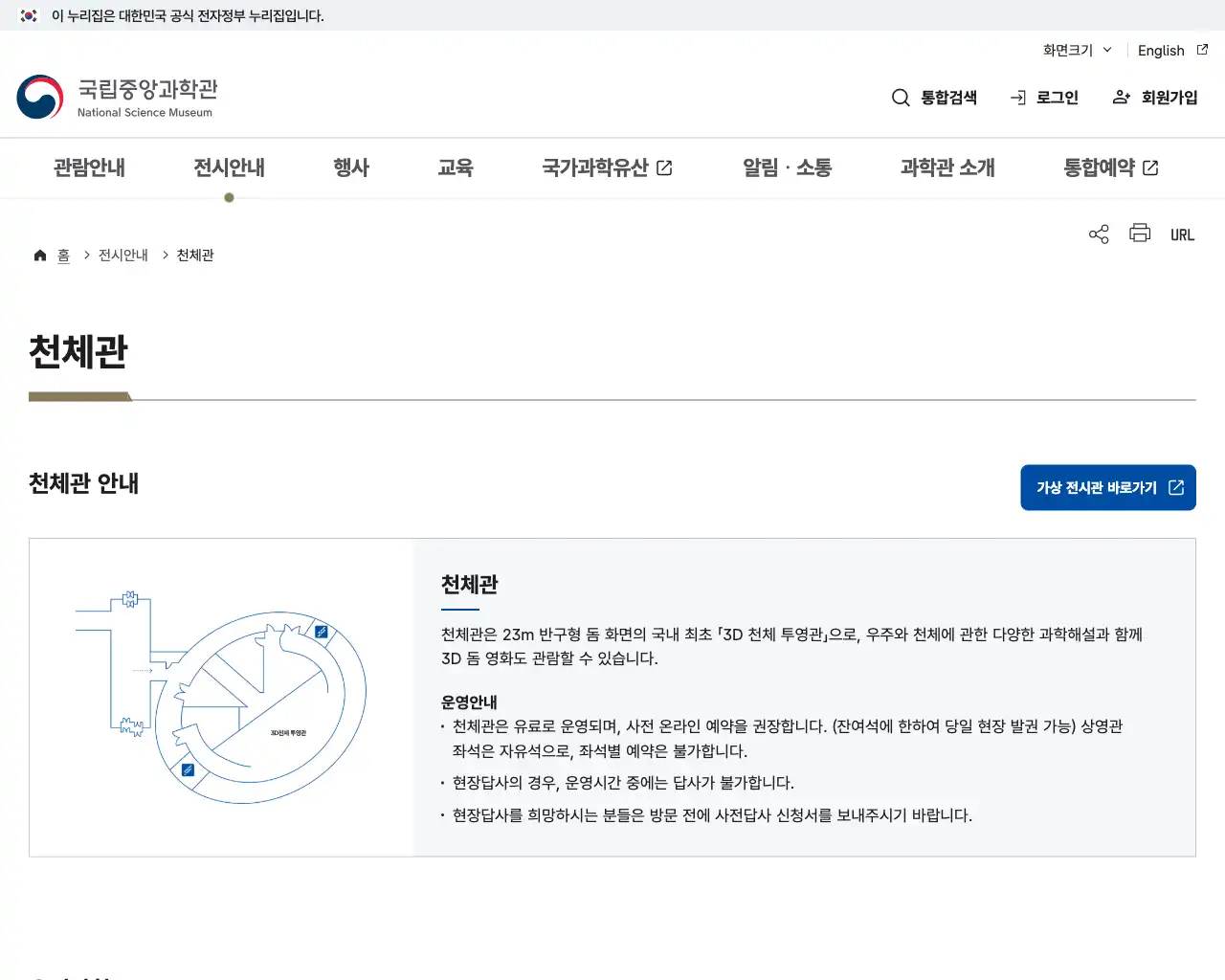
Task: Click the share icon above the breadcrumb
Action: (x=1098, y=234)
